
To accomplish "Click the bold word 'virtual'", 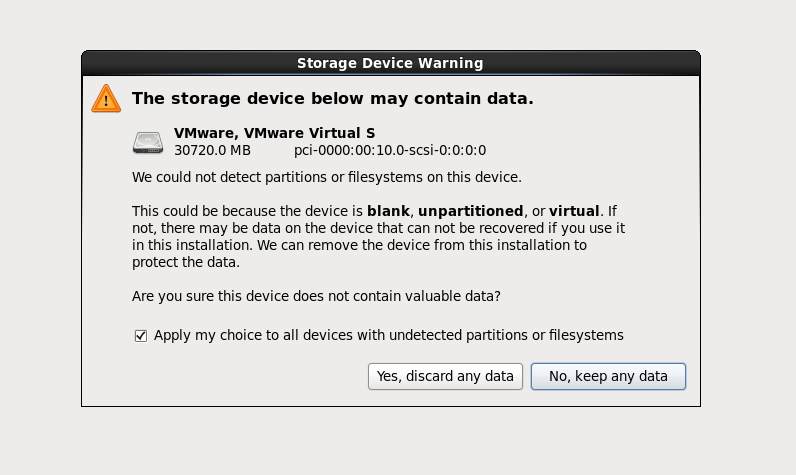I will pos(573,212).
